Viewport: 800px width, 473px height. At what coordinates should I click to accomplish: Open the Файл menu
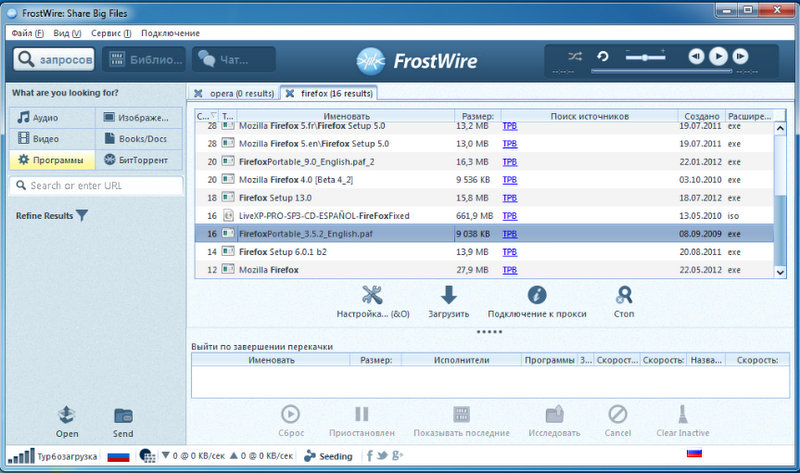pyautogui.click(x=28, y=33)
